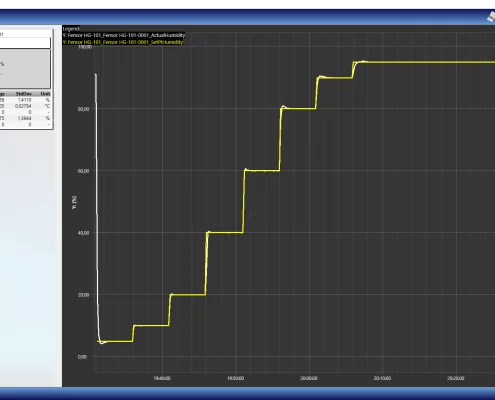The height and width of the screenshot is (400, 495).
Task: Click the StdDev column header
Action: coord(24,94)
